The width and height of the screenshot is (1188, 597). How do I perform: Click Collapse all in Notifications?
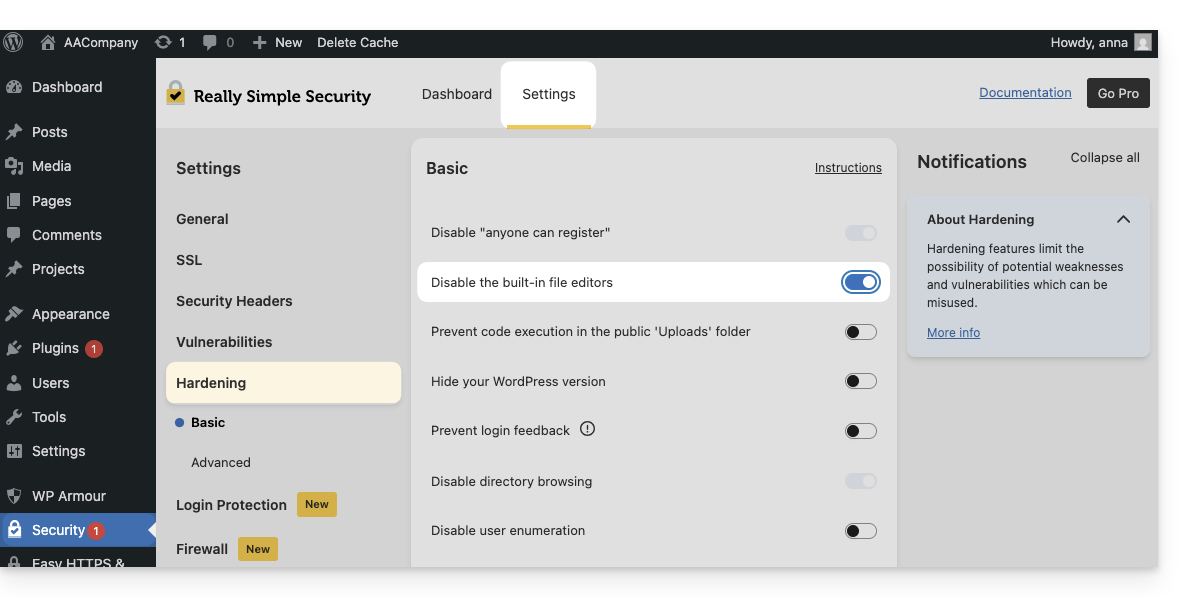(x=1105, y=158)
